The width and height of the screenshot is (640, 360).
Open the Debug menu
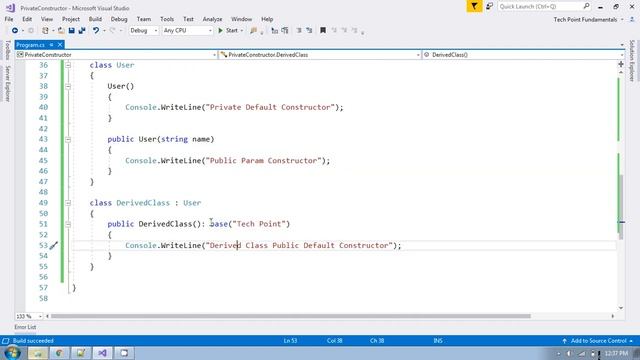click(119, 19)
